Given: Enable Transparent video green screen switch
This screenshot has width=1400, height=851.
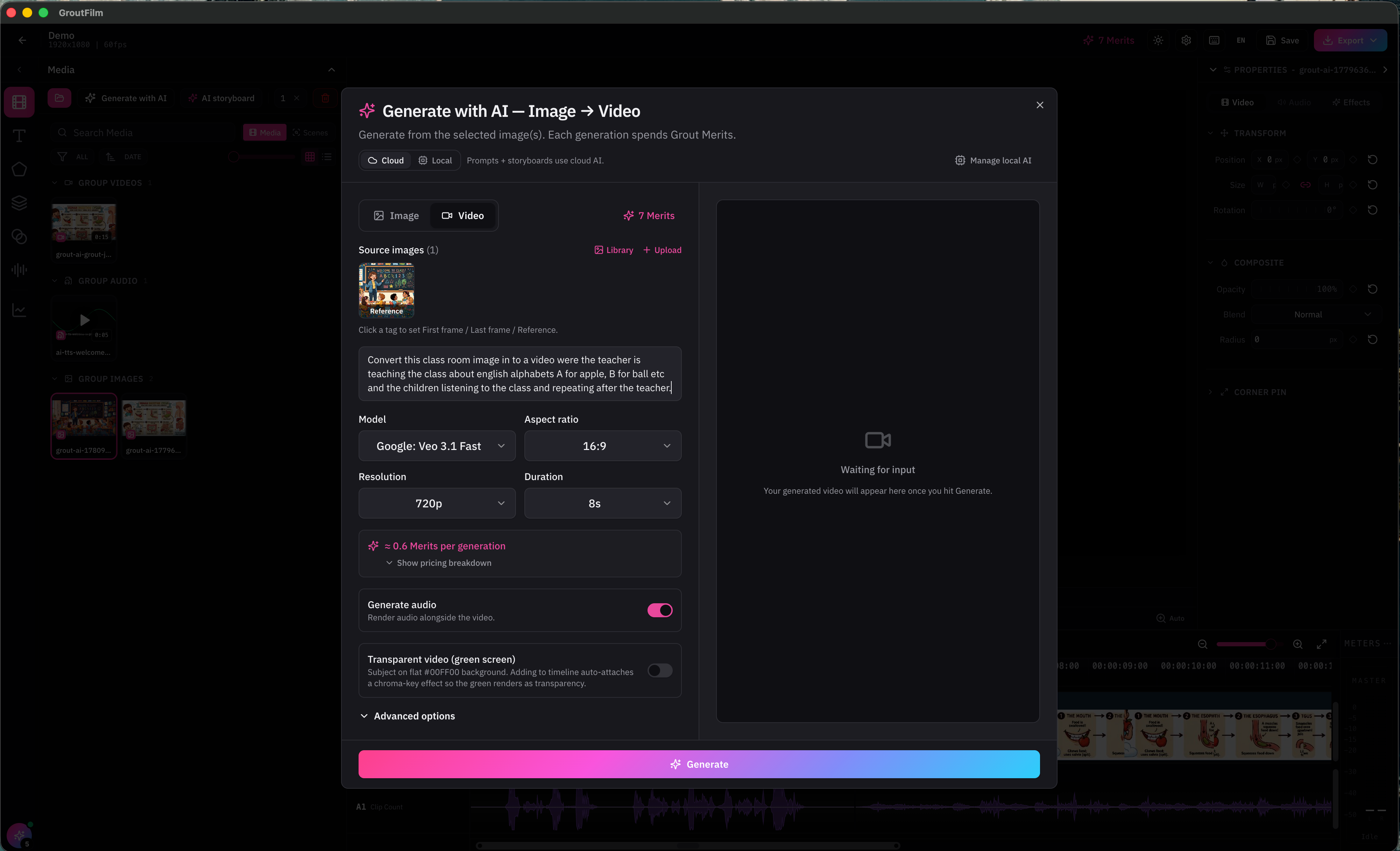Looking at the screenshot, I should coord(660,670).
